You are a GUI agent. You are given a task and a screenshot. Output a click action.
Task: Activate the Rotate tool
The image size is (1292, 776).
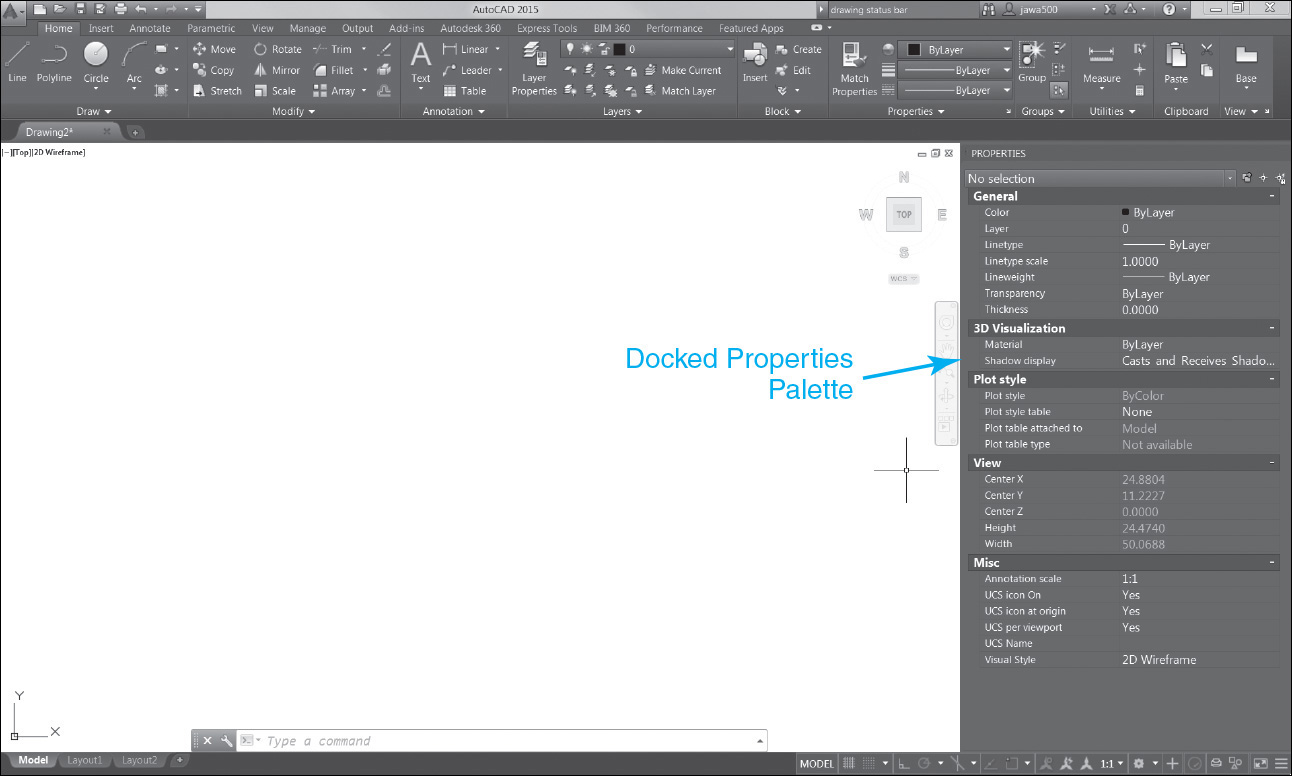[277, 49]
